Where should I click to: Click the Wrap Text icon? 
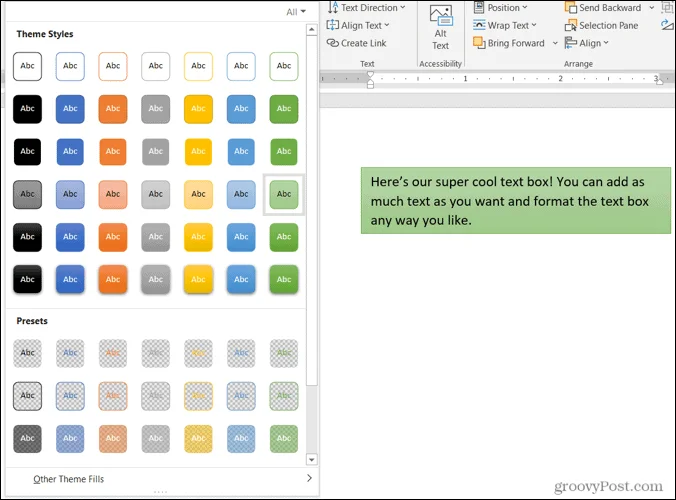pyautogui.click(x=479, y=25)
